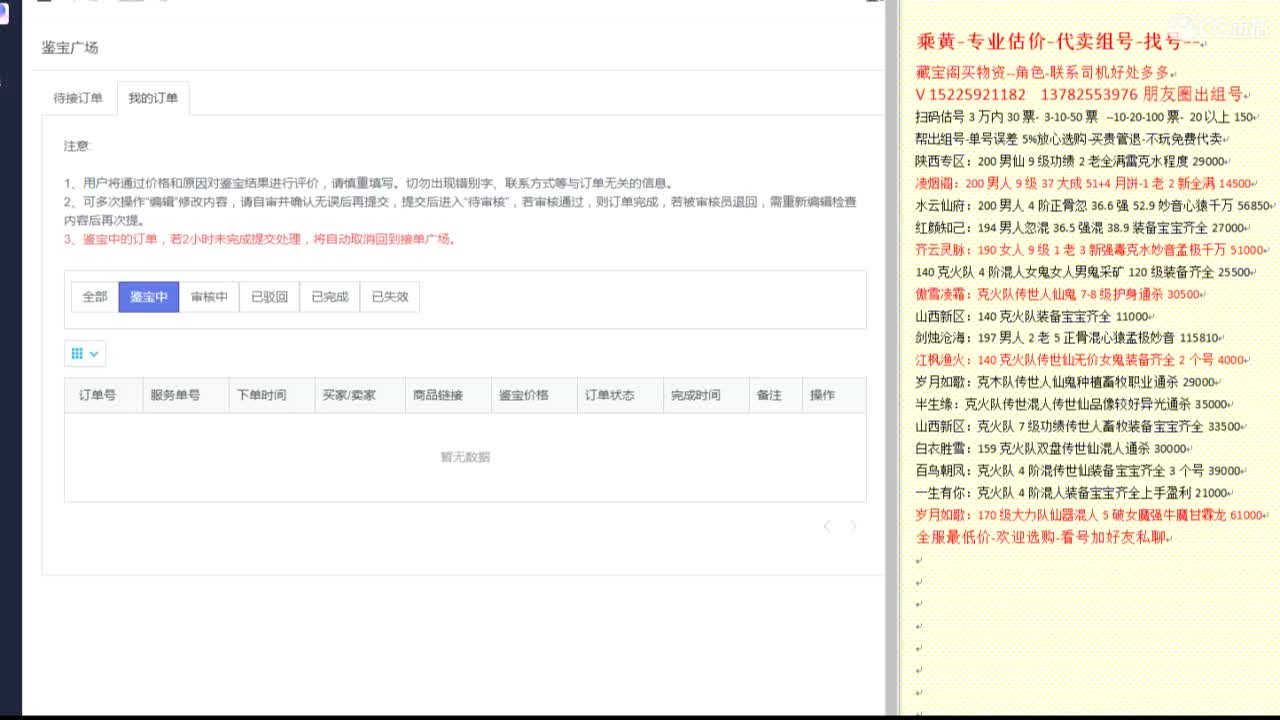Click the red 江枫渔火 listing line
Screen dimensions: 1280x720
pyautogui.click(x=1081, y=360)
